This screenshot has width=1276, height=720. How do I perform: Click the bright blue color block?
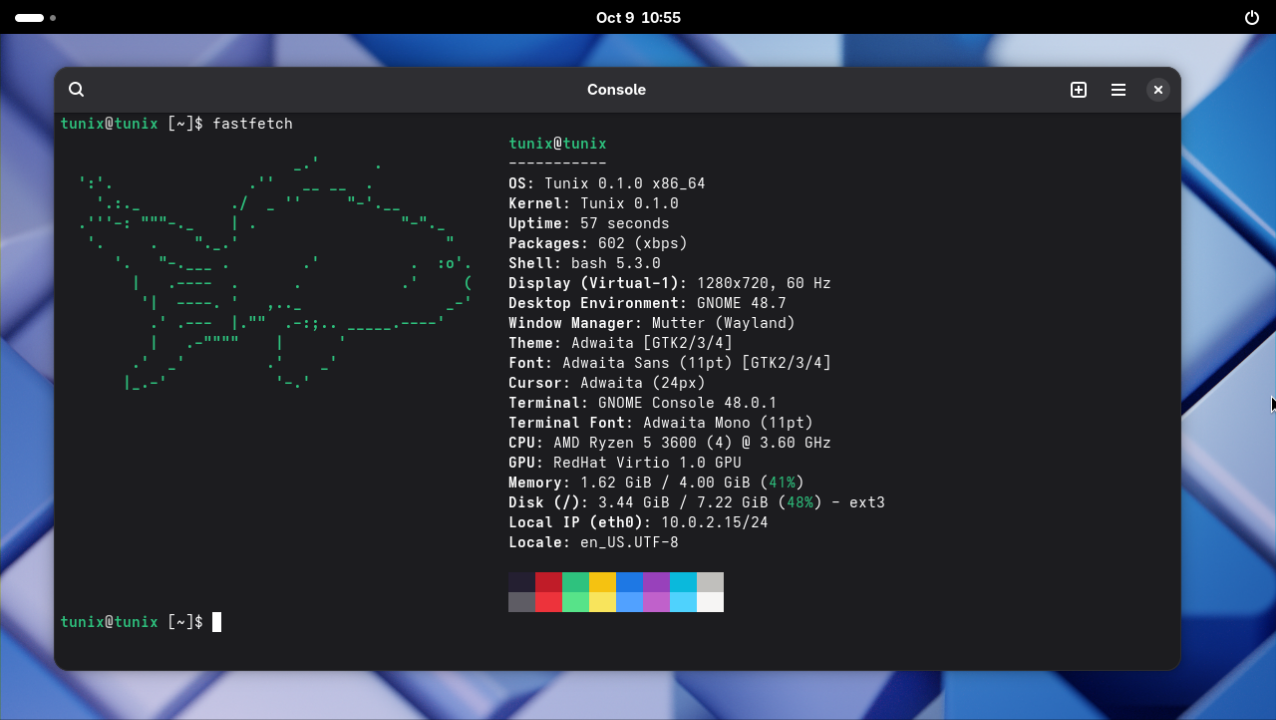click(630, 602)
